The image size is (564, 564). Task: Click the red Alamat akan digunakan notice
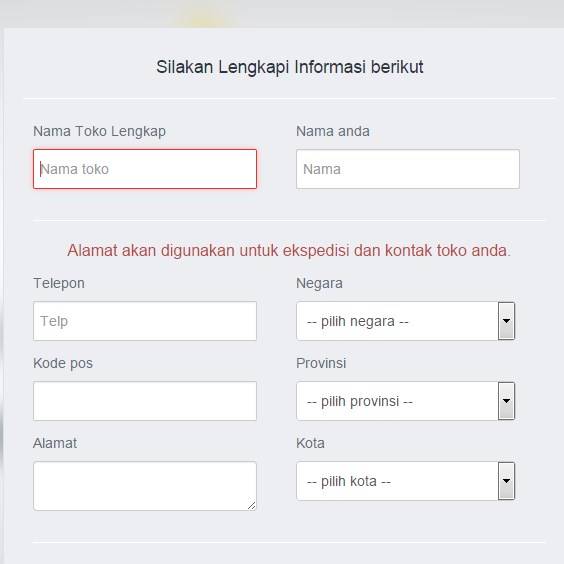(289, 250)
